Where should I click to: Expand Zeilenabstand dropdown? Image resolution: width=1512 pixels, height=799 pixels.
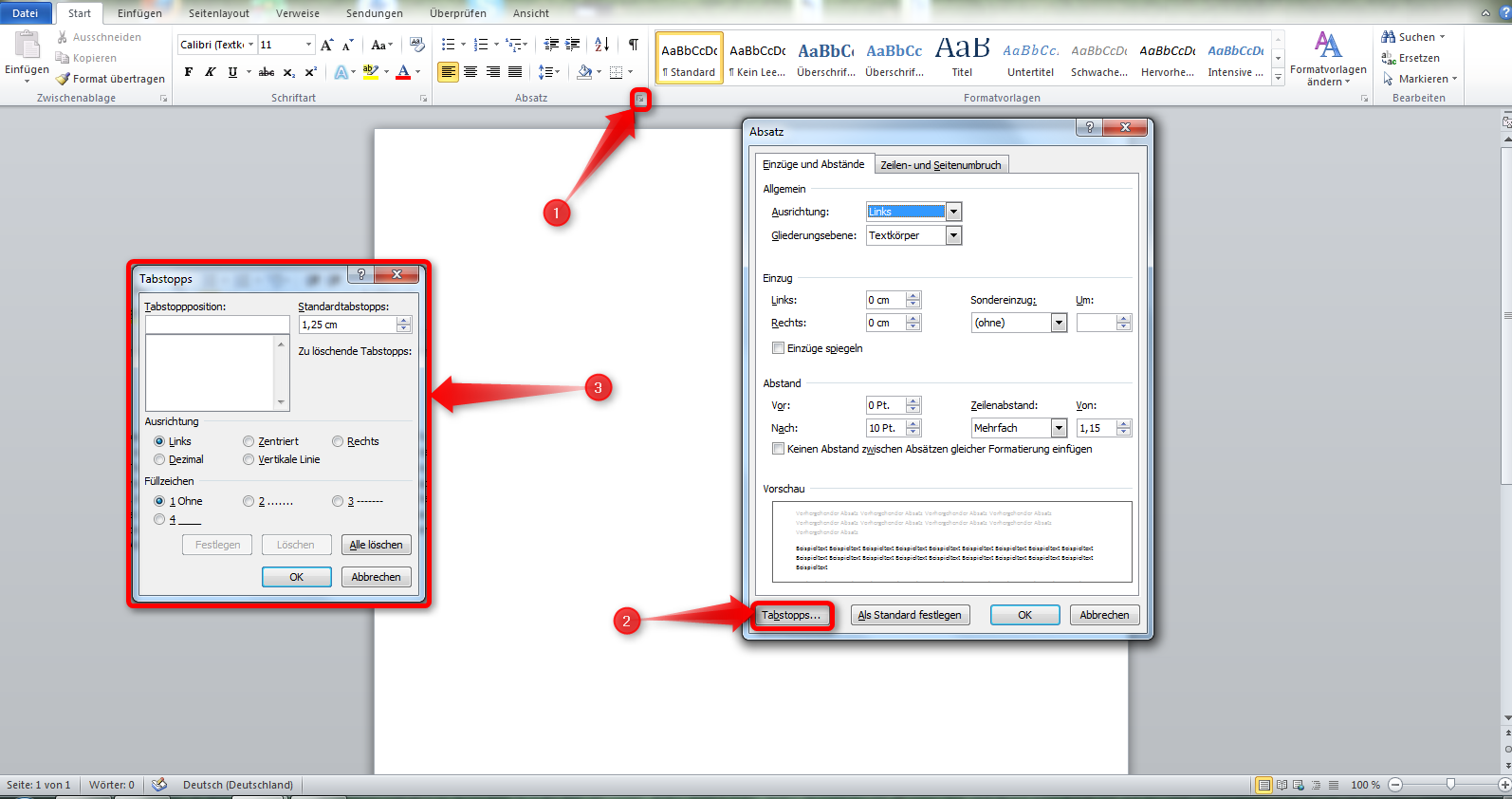[1060, 428]
